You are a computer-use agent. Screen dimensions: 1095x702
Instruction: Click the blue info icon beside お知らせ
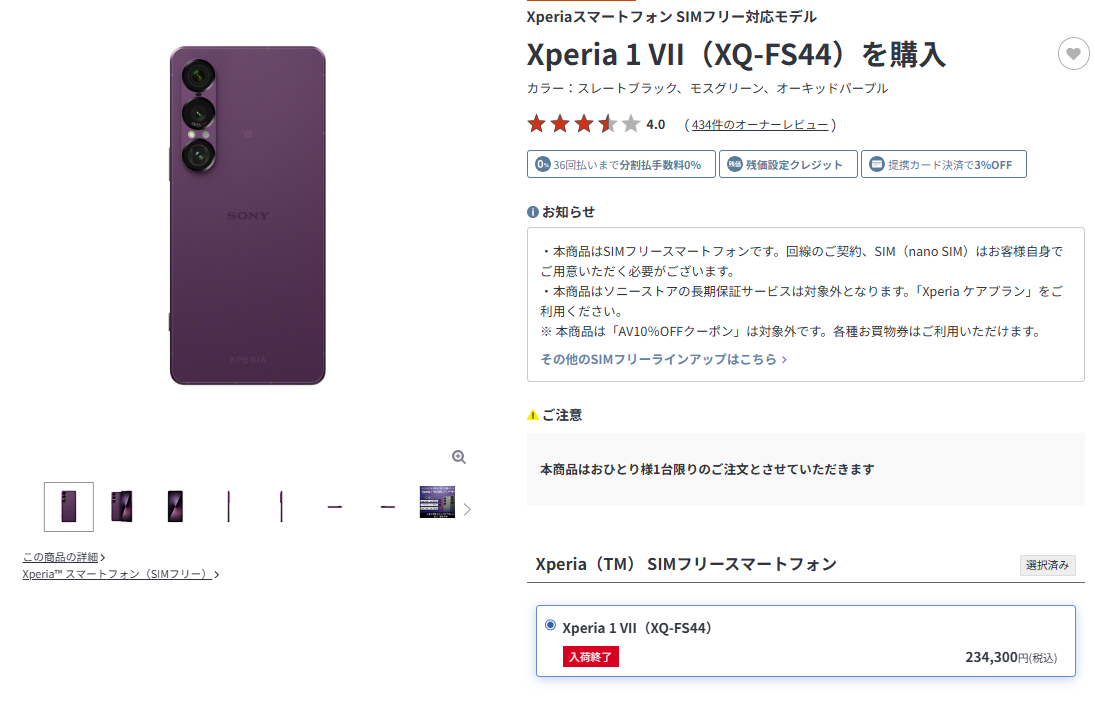(x=533, y=212)
